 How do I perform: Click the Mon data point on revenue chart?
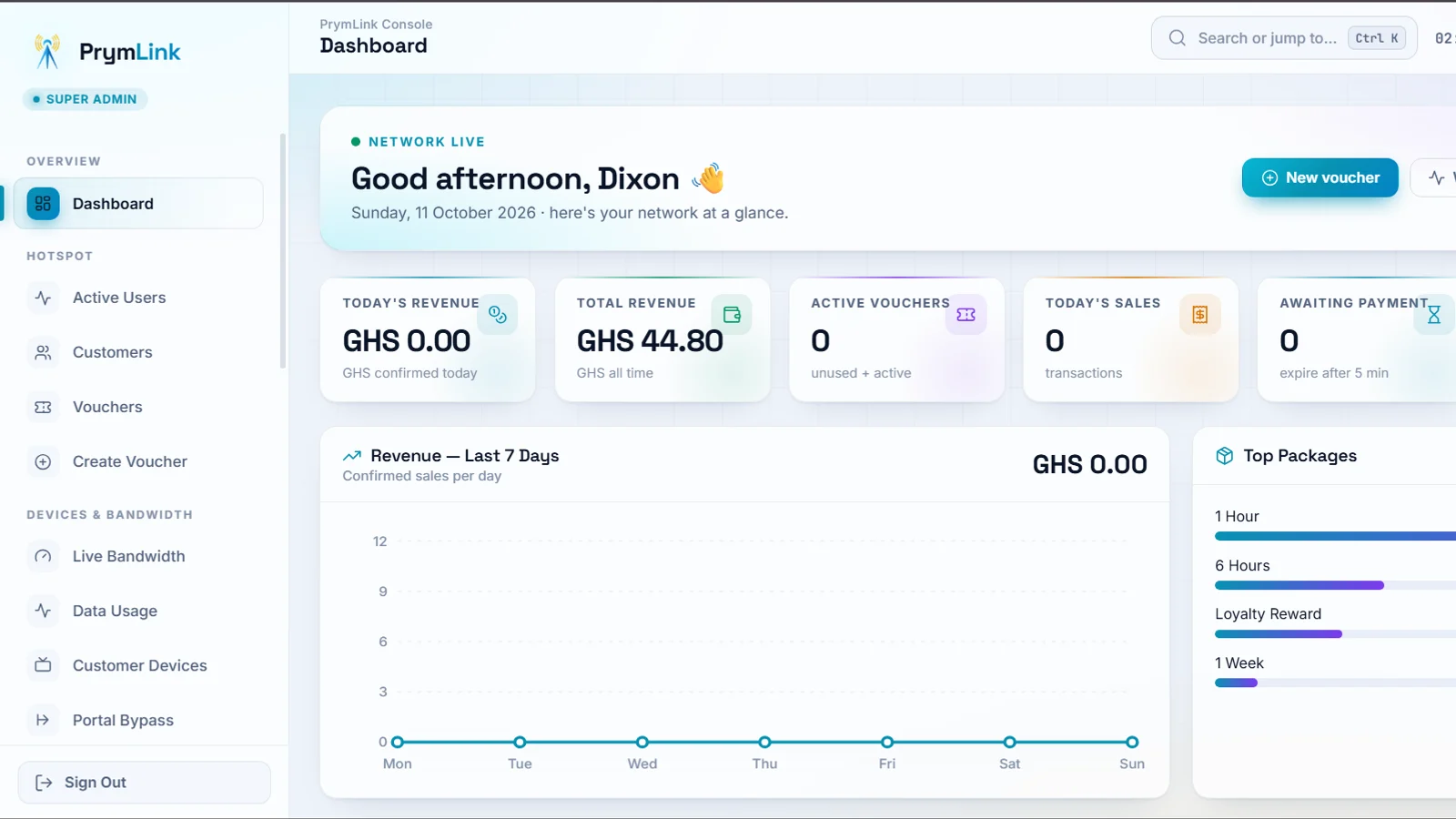coord(398,742)
